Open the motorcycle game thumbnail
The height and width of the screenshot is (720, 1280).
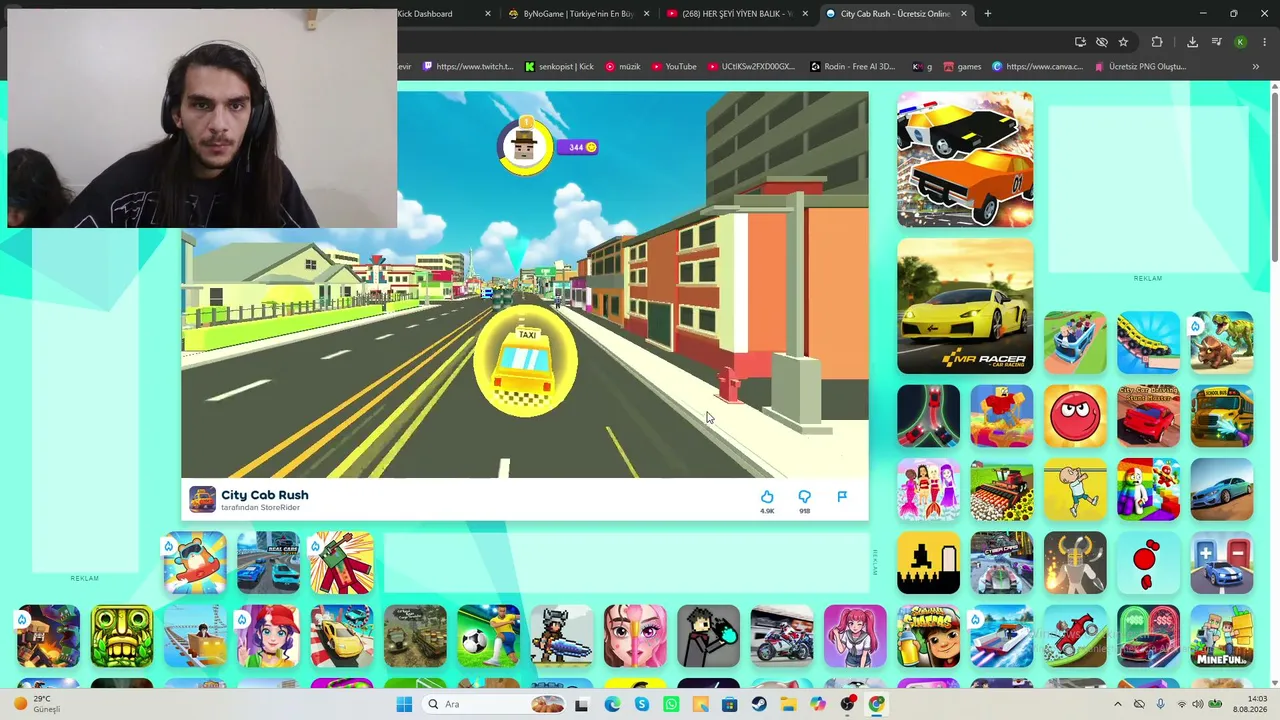click(x=782, y=636)
